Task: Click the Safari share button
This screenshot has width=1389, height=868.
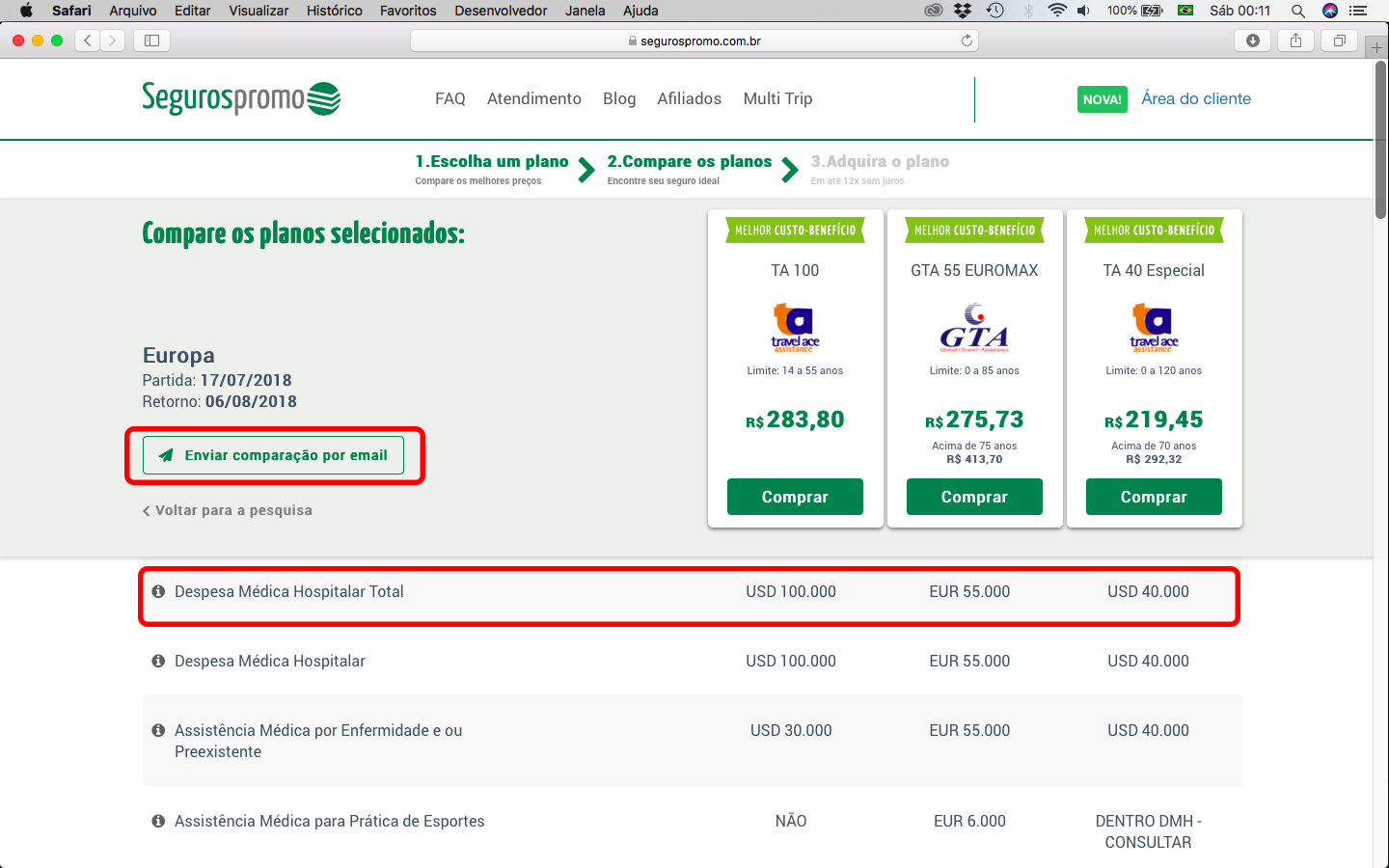Action: 1296,41
